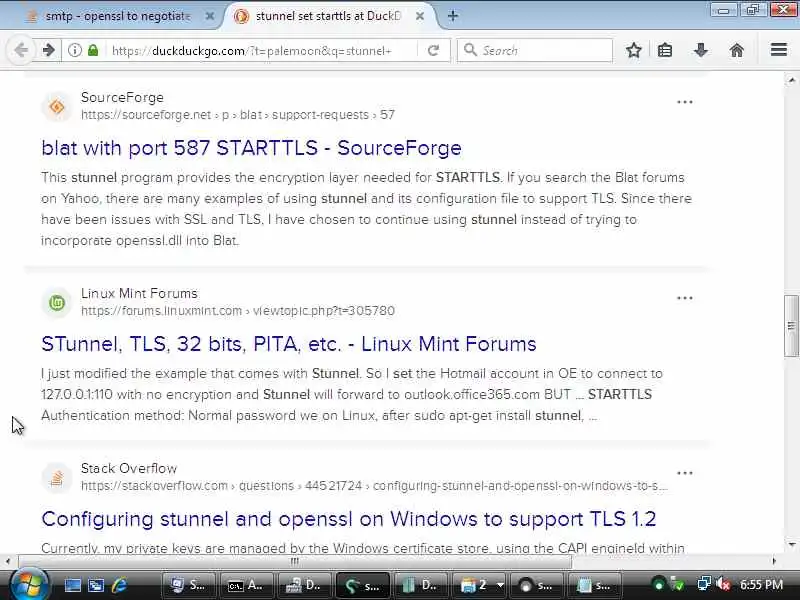Click the forums.linuxmint.com viewtopic URL
The image size is (800, 600).
238,311
